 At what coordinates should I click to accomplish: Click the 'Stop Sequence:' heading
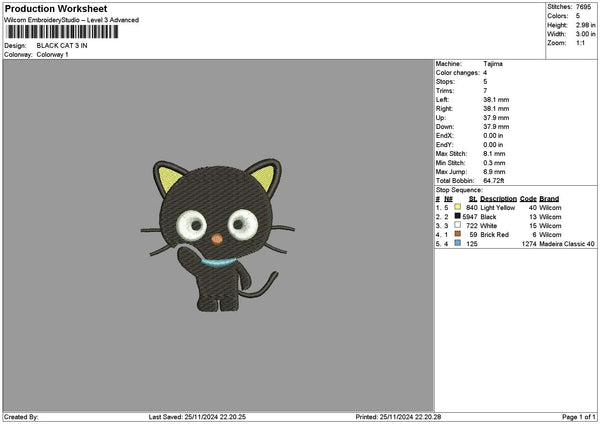coord(459,190)
